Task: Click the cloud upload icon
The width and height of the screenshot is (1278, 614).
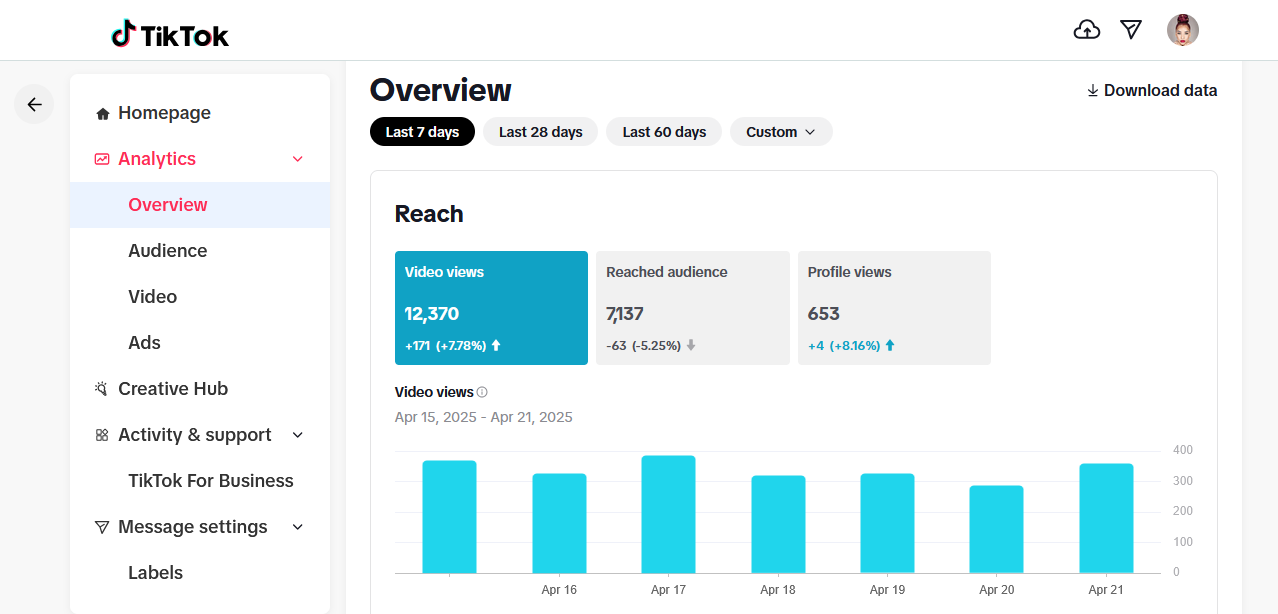Action: click(x=1086, y=30)
